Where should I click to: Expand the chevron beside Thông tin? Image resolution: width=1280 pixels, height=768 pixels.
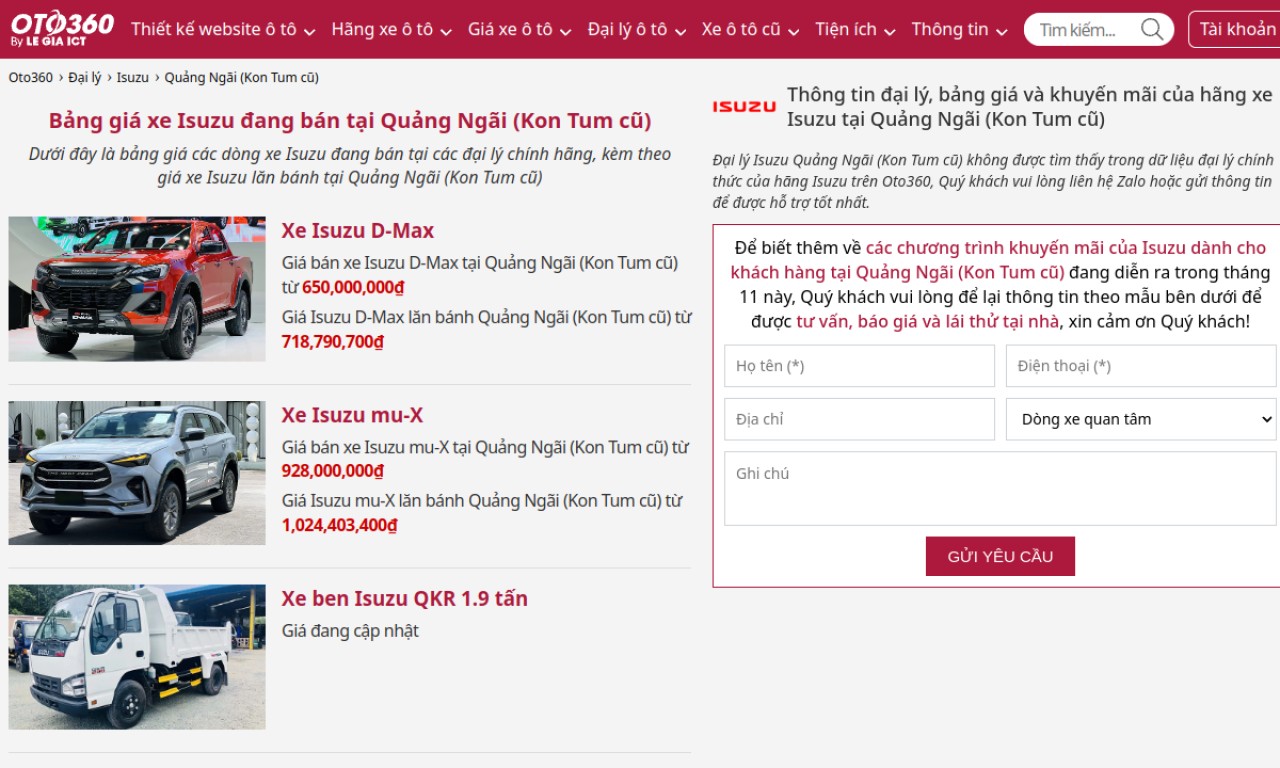pos(1001,31)
